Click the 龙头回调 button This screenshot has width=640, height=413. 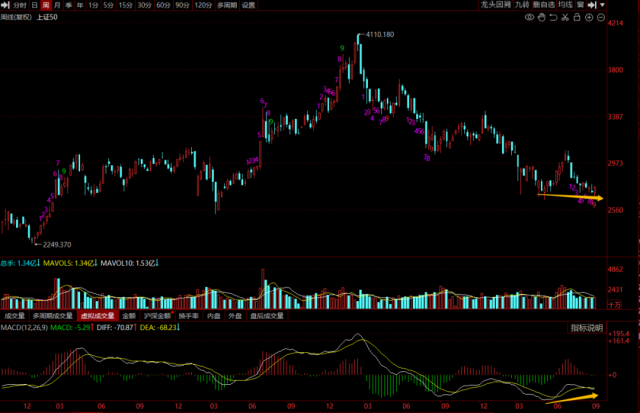(x=497, y=5)
